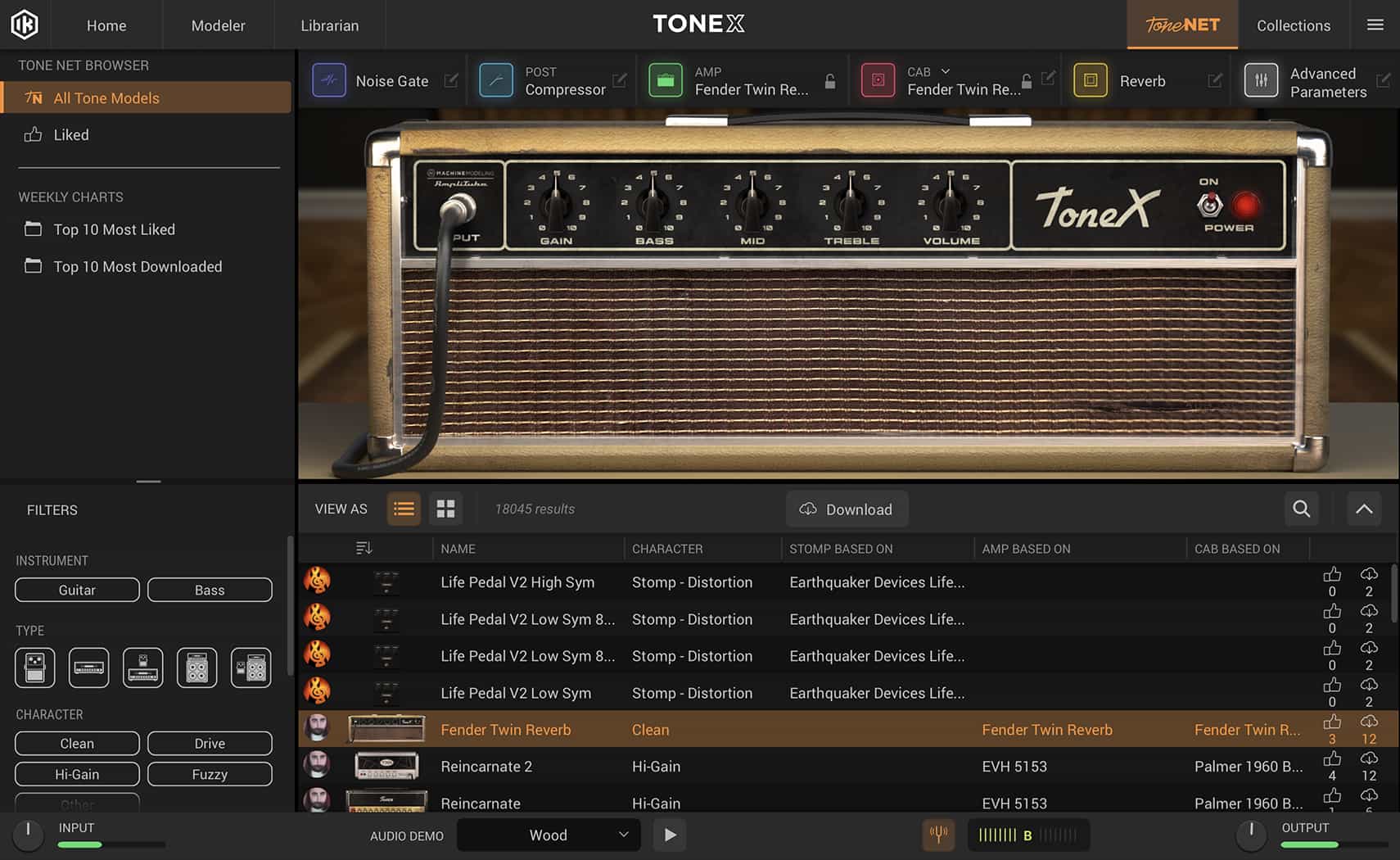Switch to grid view
Image resolution: width=1400 pixels, height=860 pixels.
(445, 509)
